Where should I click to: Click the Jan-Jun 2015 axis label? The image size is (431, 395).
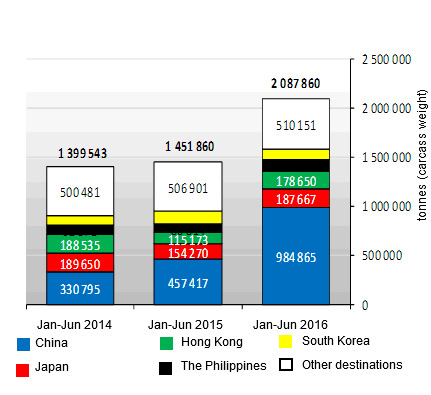tap(185, 325)
